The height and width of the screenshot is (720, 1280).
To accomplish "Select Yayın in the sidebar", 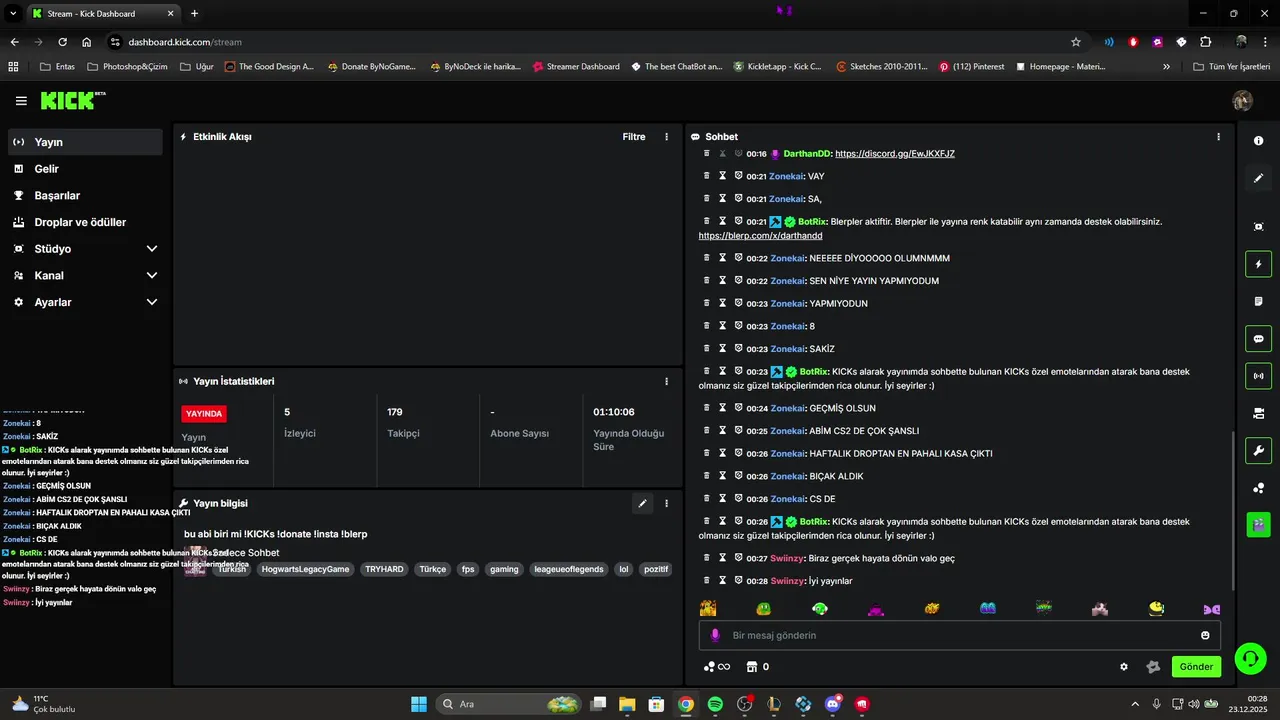I will click(x=85, y=142).
